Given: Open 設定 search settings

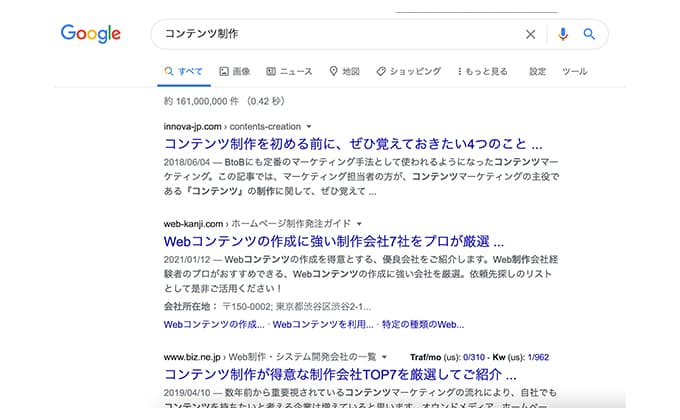Looking at the screenshot, I should (x=537, y=72).
